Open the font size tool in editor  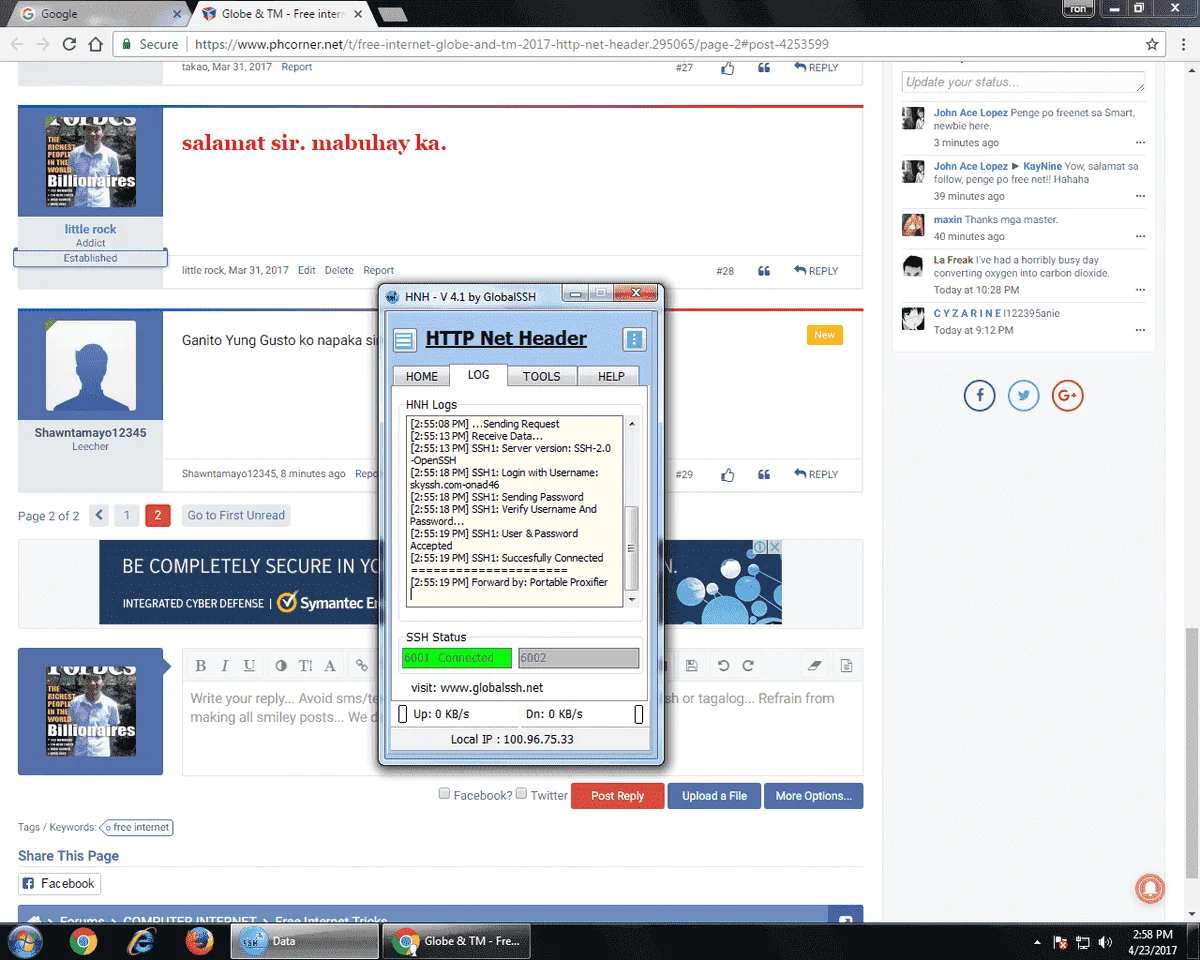click(x=305, y=665)
